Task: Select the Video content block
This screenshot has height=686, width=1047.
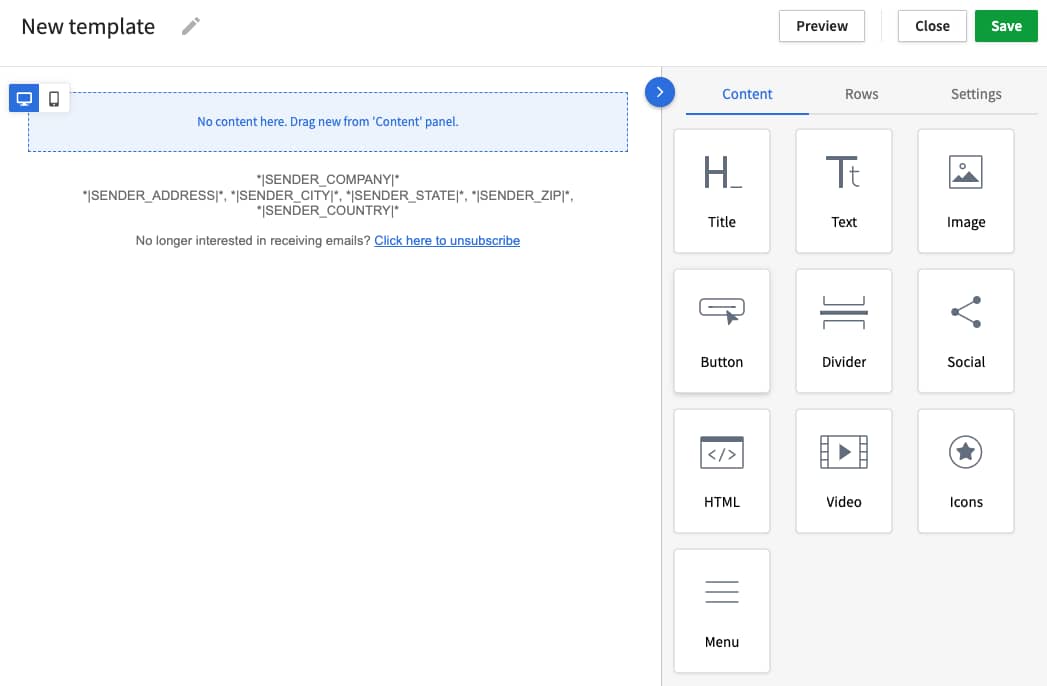Action: [x=844, y=471]
